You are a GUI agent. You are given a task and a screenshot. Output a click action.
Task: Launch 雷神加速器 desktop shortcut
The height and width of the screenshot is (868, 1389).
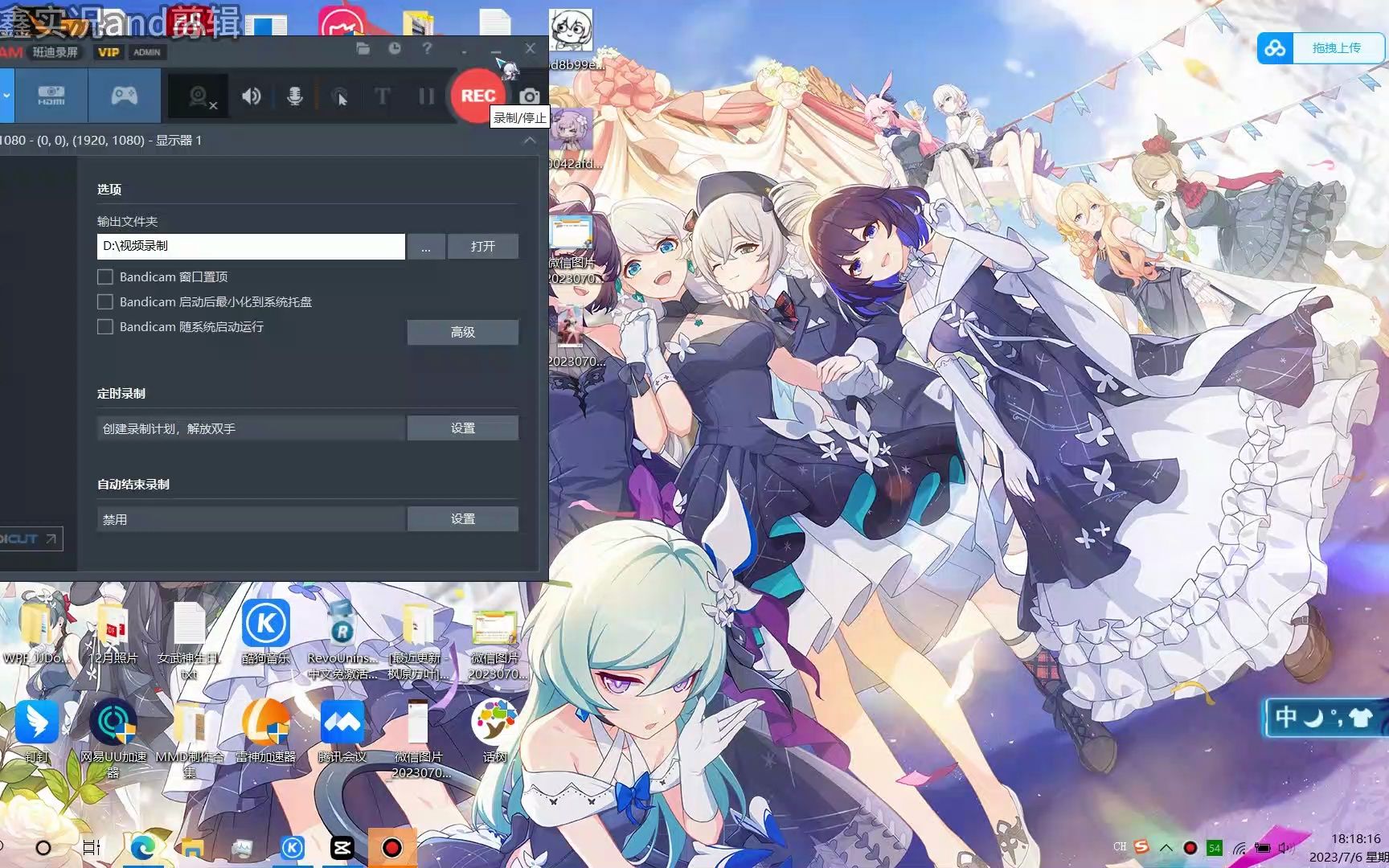[265, 731]
